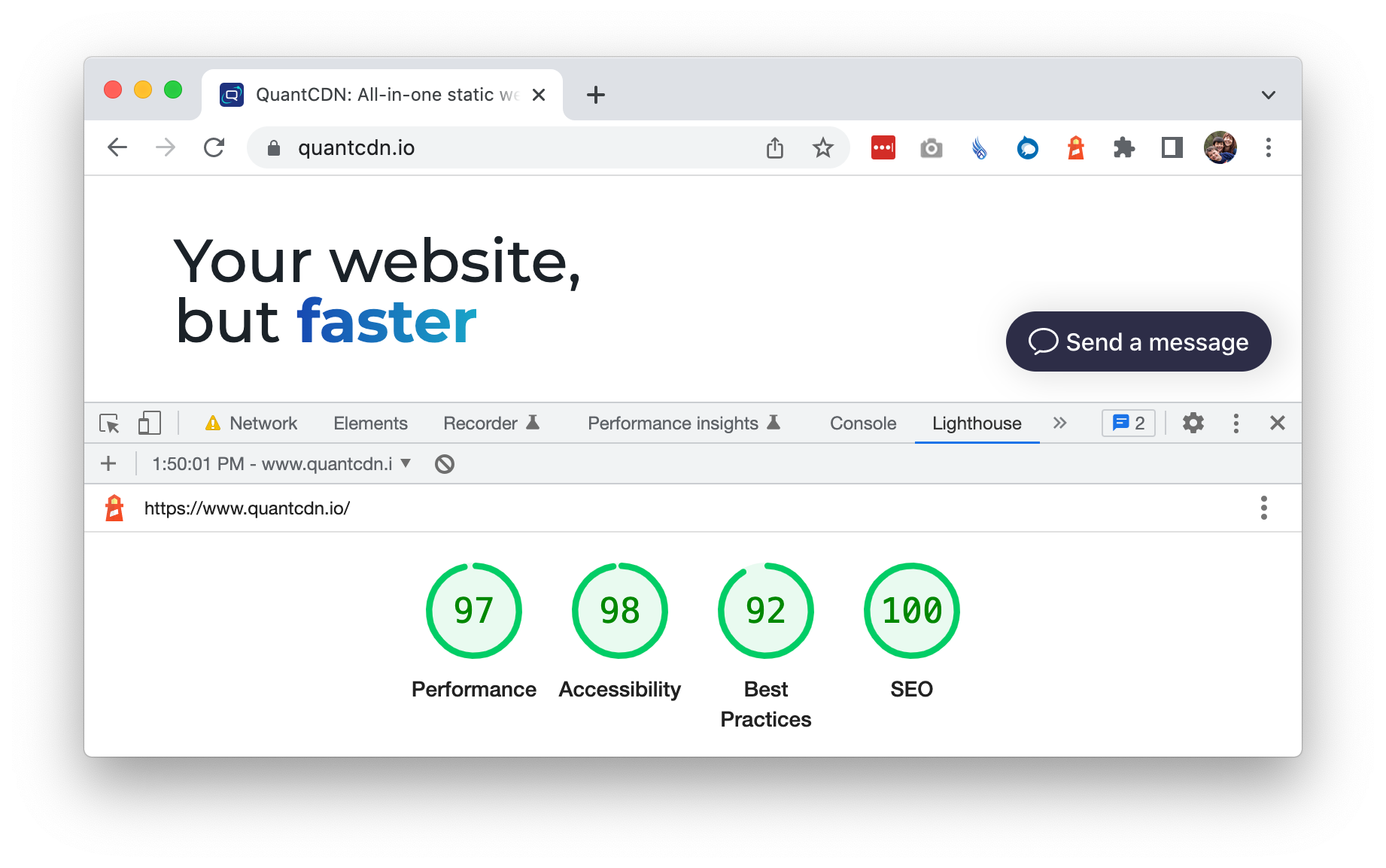Expand the snapshot dropdown showing 1:50:01 PM
The height and width of the screenshot is (868, 1386).
pos(406,463)
